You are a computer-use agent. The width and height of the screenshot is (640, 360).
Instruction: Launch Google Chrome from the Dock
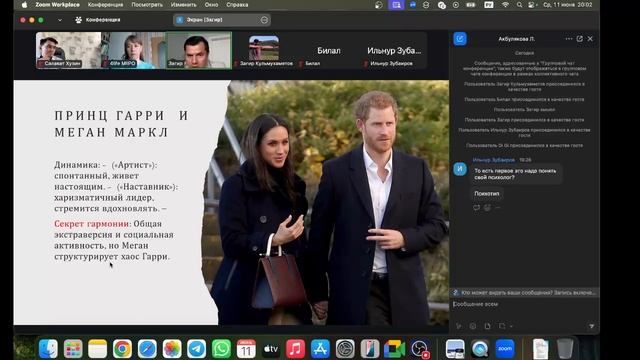click(122, 349)
